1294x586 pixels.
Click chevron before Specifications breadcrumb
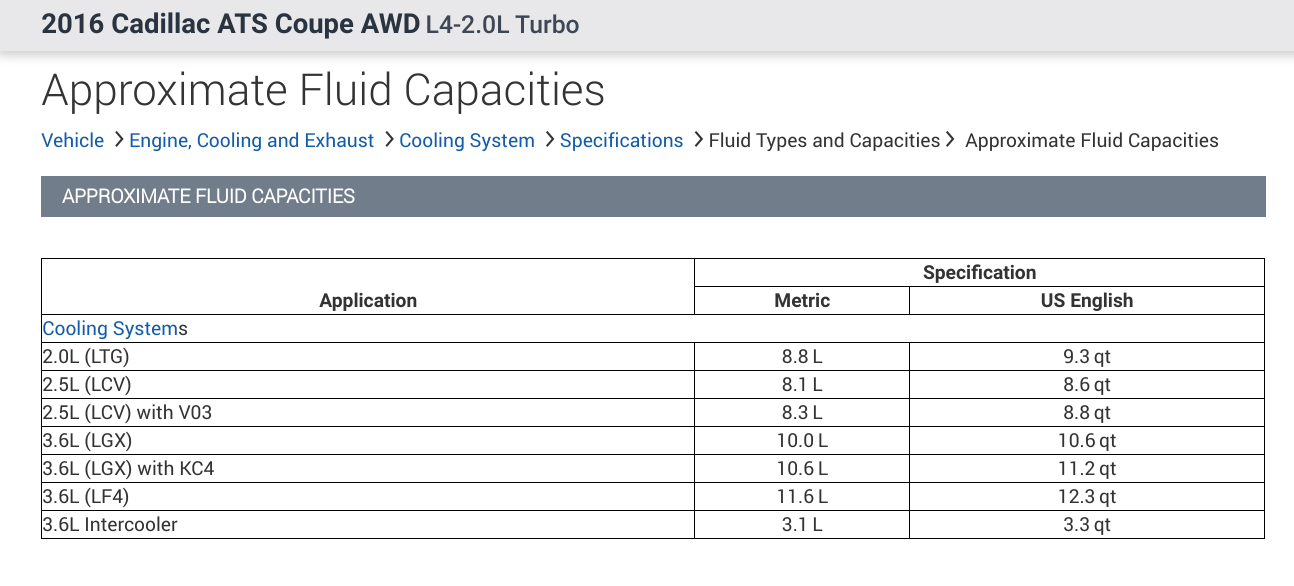(550, 140)
